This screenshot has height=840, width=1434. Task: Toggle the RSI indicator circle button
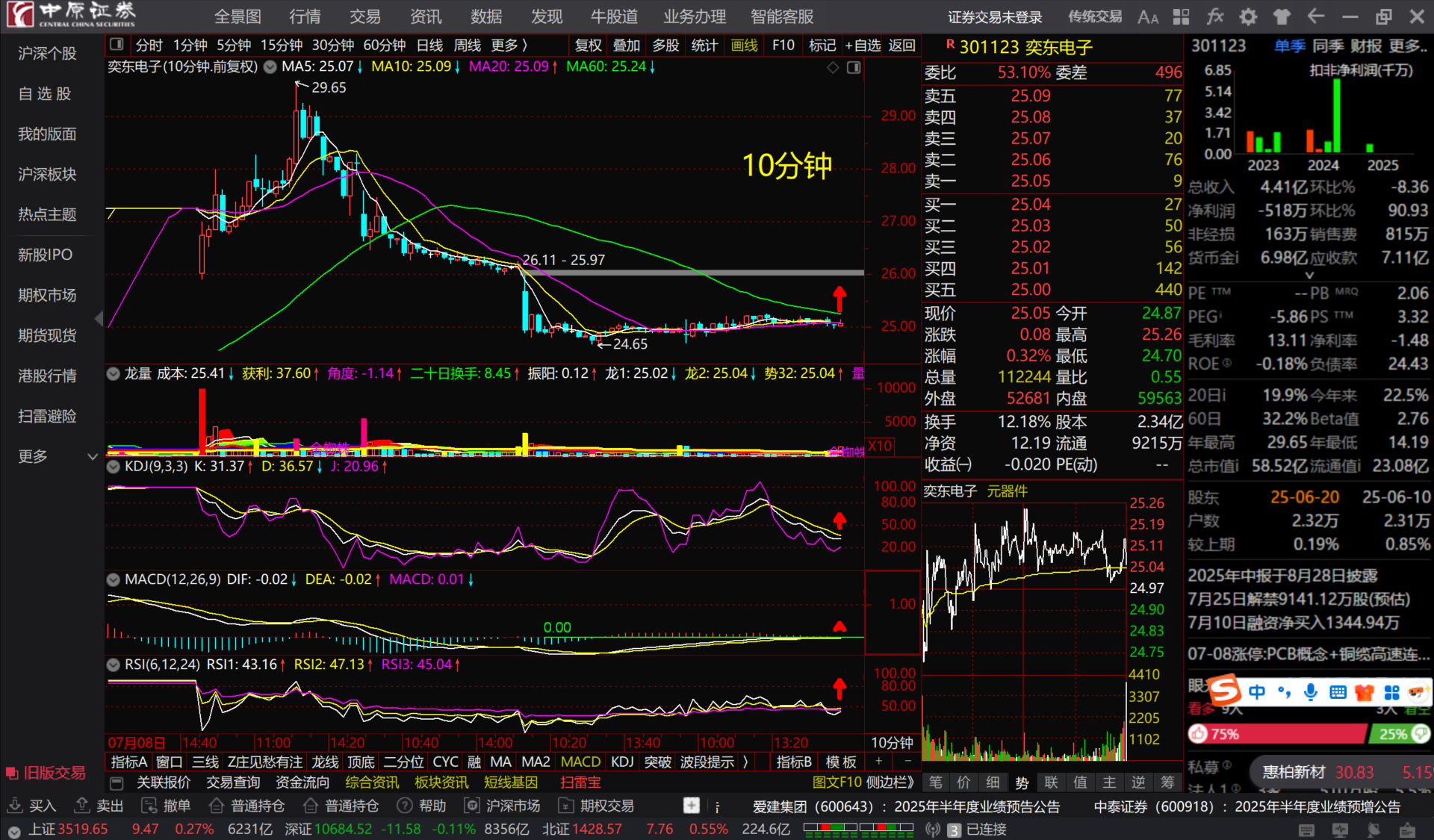click(114, 665)
